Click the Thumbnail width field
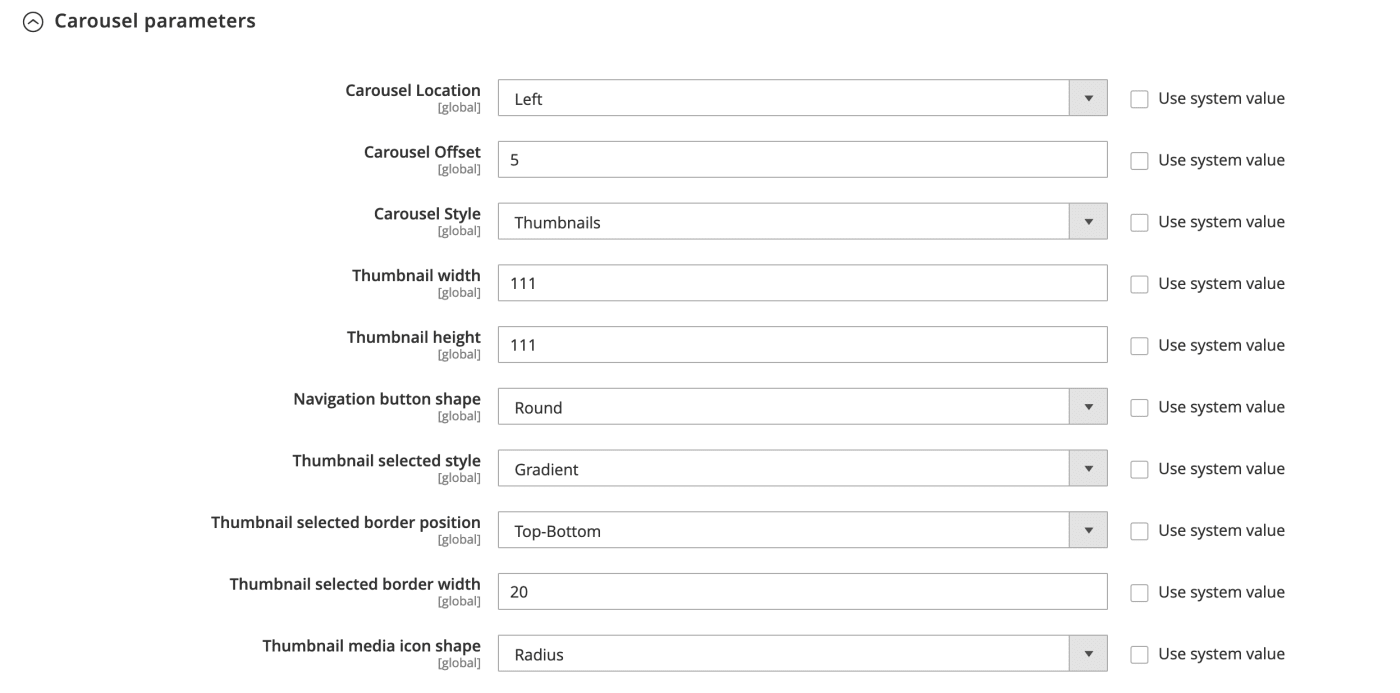1400x693 pixels. click(803, 284)
